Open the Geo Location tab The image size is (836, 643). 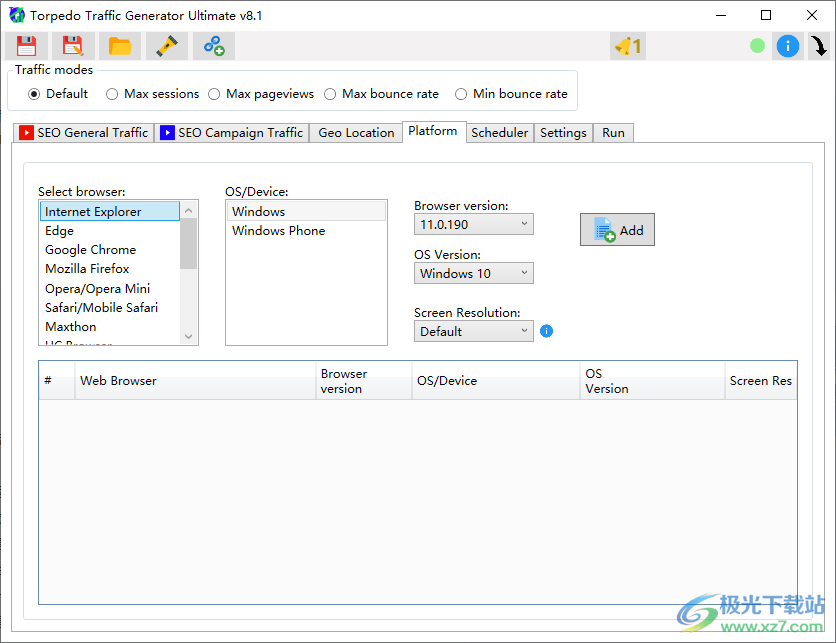click(x=356, y=133)
